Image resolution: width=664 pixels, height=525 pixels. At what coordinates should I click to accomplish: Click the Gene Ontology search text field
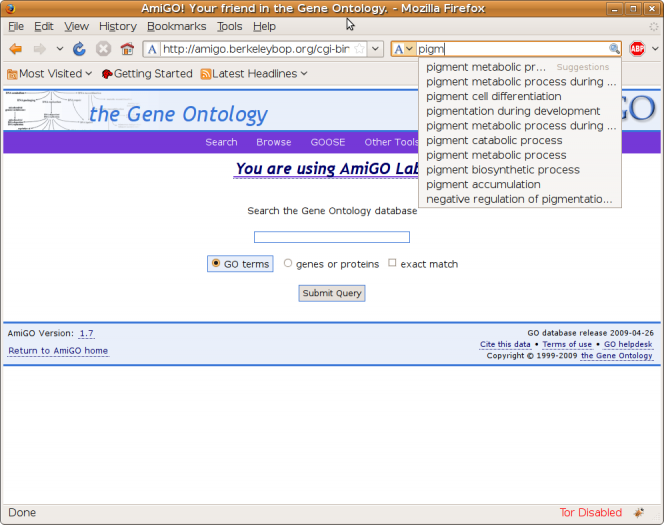click(x=332, y=237)
